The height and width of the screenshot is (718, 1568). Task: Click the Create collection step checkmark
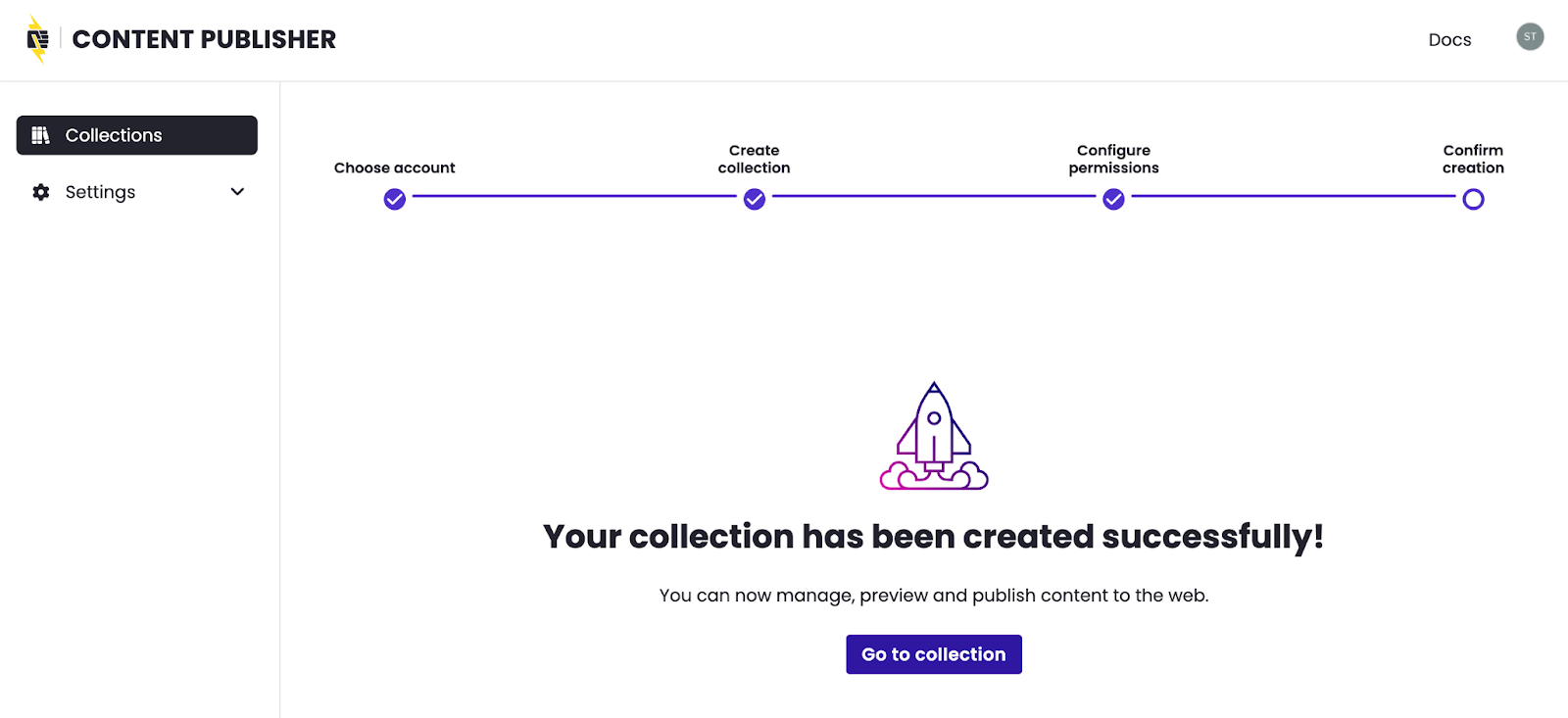tap(755, 200)
